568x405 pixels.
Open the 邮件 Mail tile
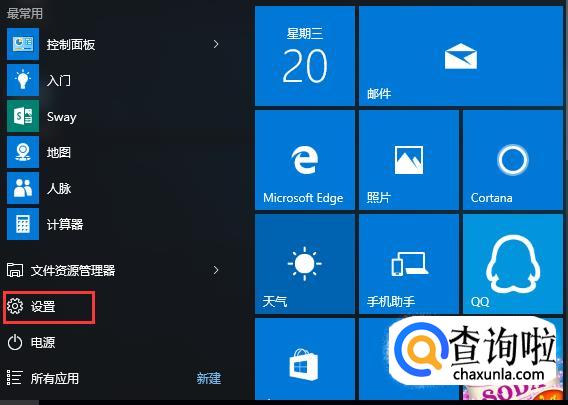point(461,56)
